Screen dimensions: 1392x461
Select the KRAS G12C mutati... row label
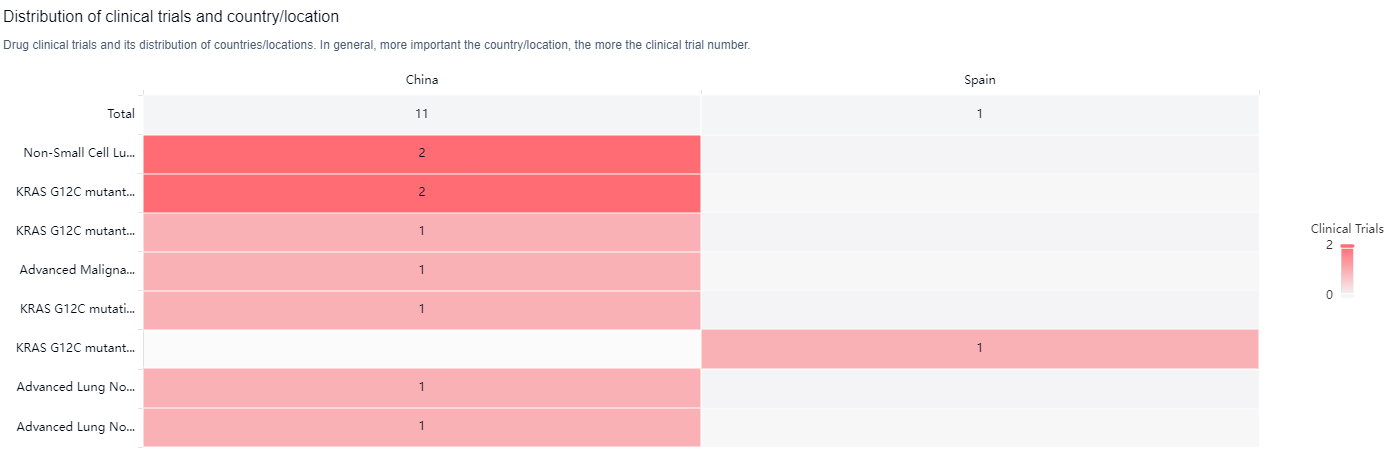(76, 309)
